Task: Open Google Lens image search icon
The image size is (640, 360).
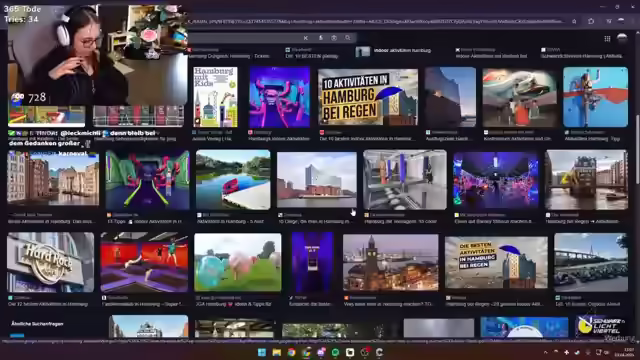Action: (x=334, y=38)
